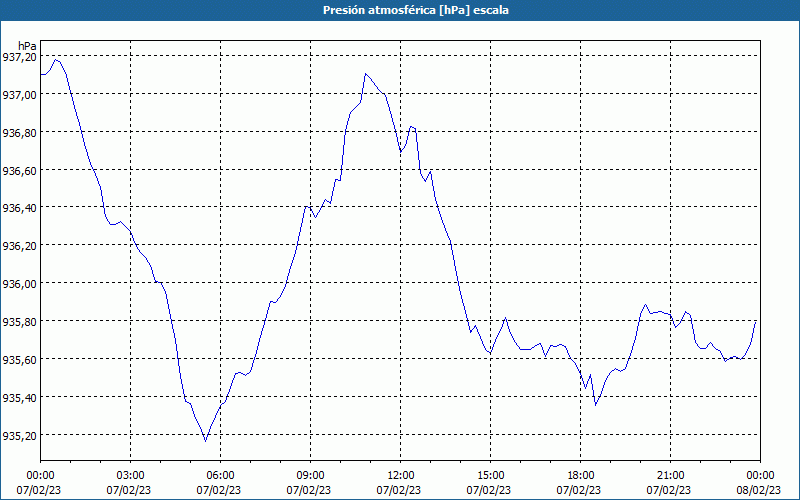800x500 pixels.
Task: Select the '12:00' time label
Action: [401, 476]
